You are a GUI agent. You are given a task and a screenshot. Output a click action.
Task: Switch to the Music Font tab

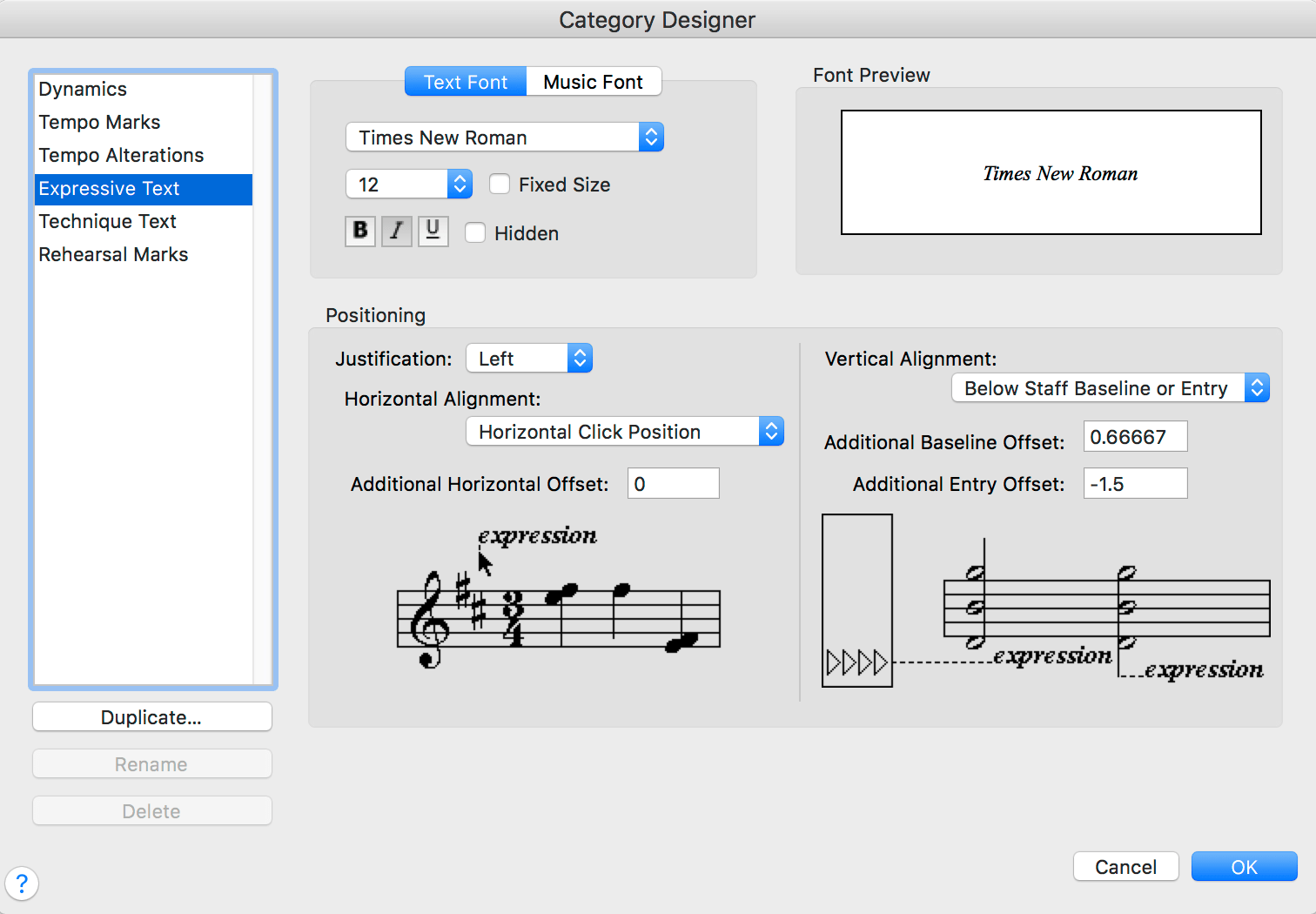pyautogui.click(x=594, y=81)
